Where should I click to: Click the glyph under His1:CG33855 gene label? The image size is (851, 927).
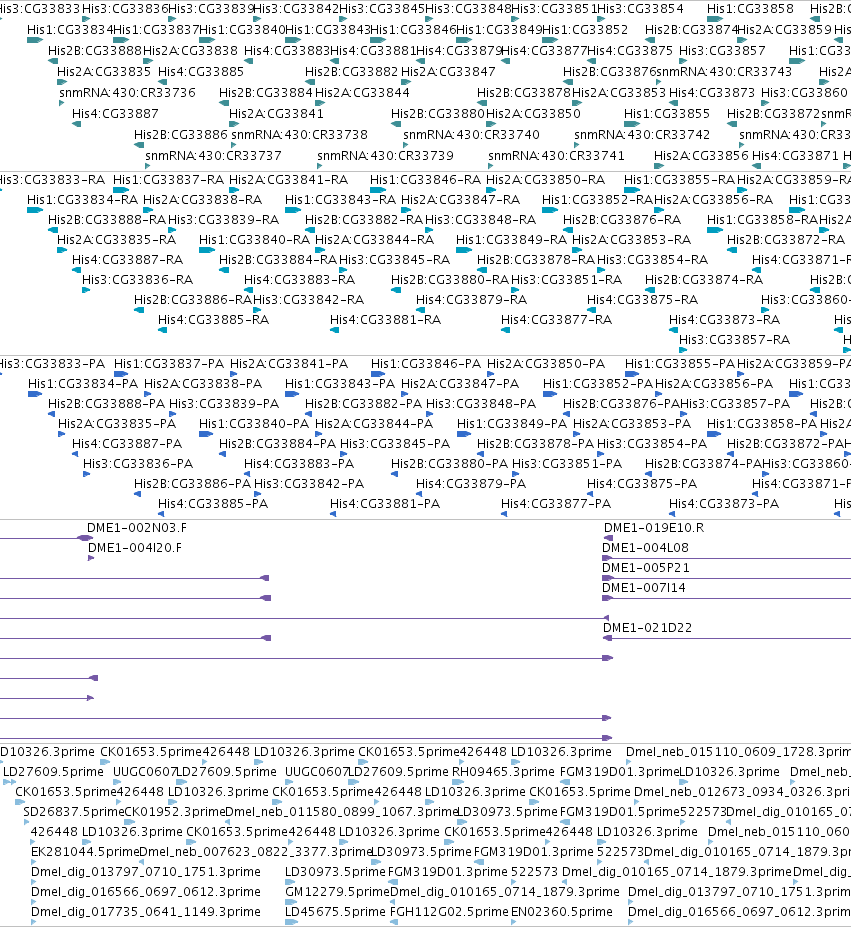(x=632, y=124)
